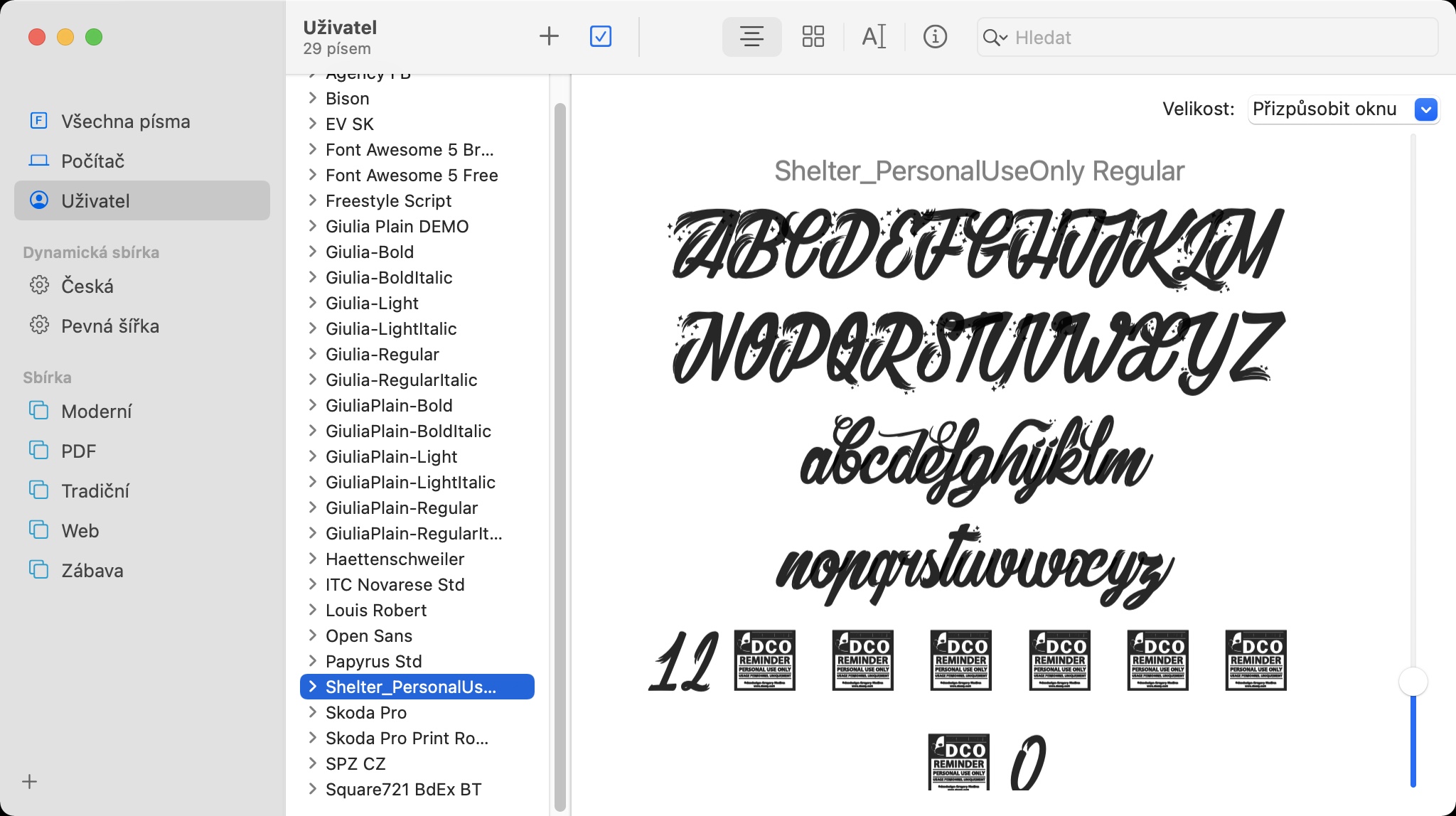Switch to sample preview view mode
1456x816 pixels.
(x=751, y=36)
